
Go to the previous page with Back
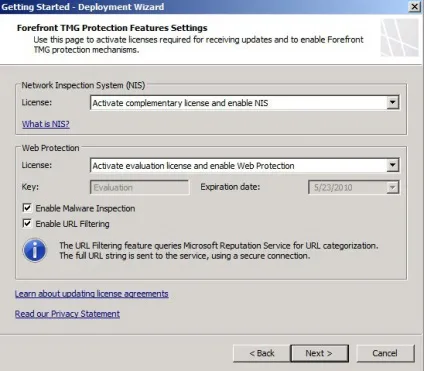point(262,353)
